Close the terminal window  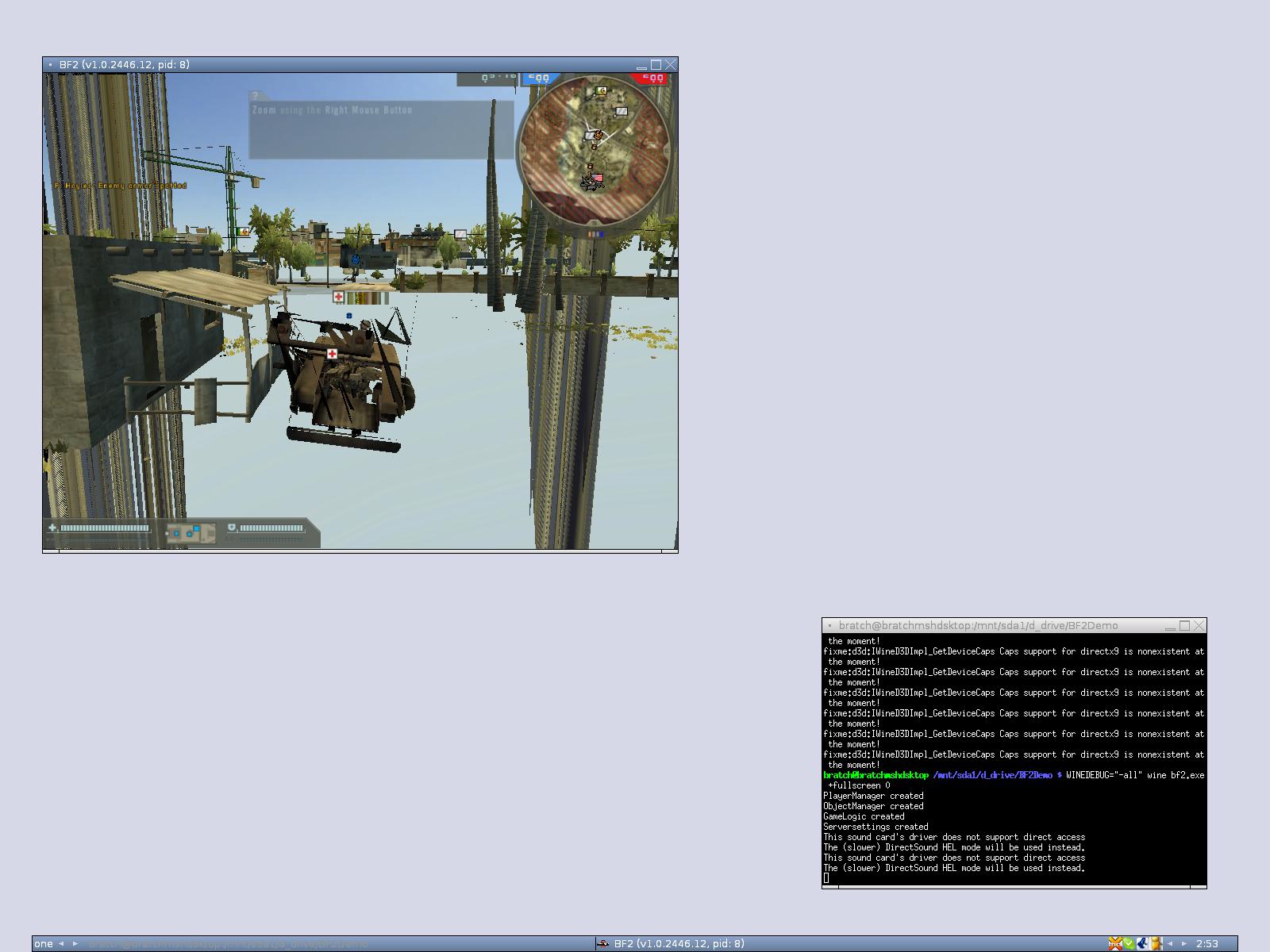click(x=1199, y=626)
